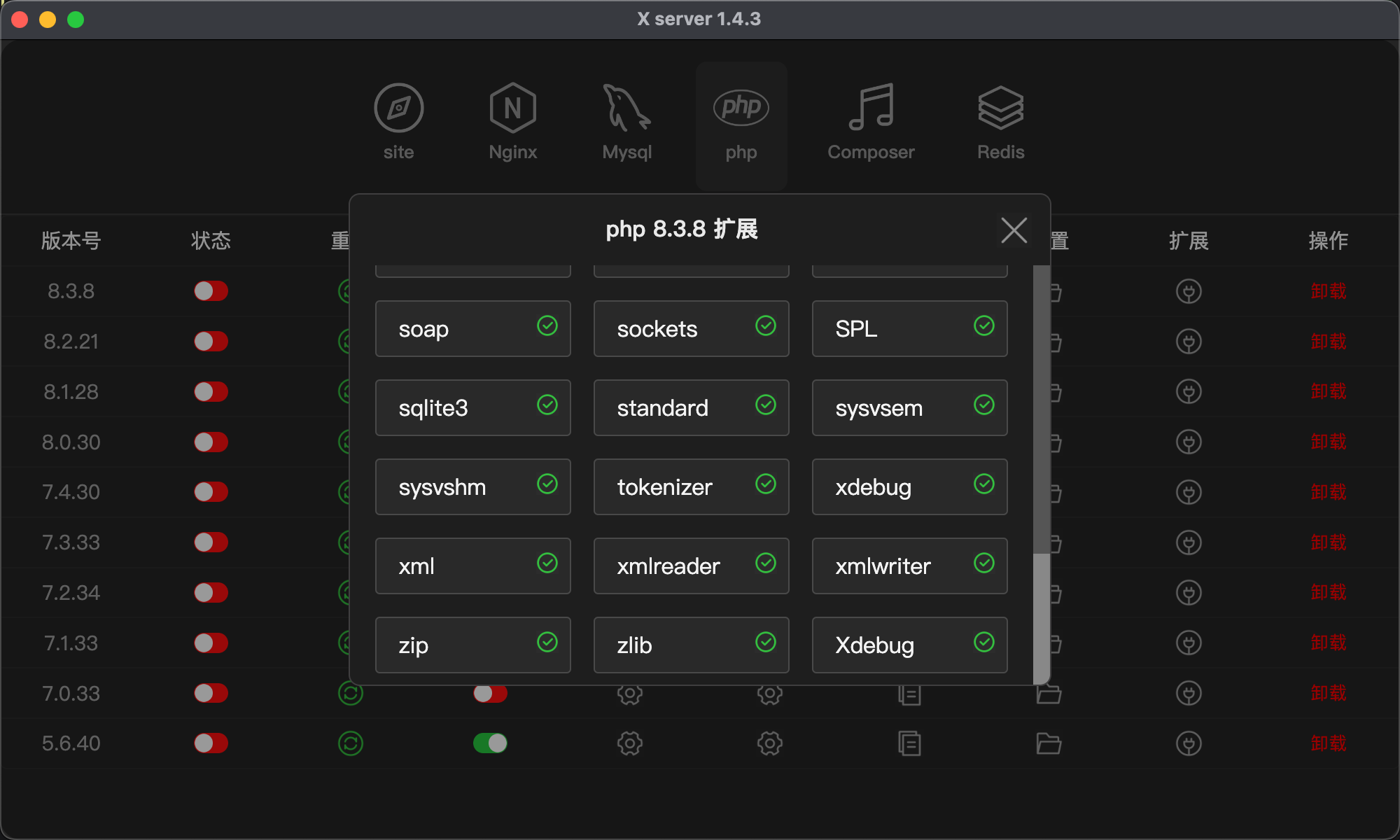Screen dimensions: 1400x840
Task: Open the Composer tab
Action: (x=871, y=123)
